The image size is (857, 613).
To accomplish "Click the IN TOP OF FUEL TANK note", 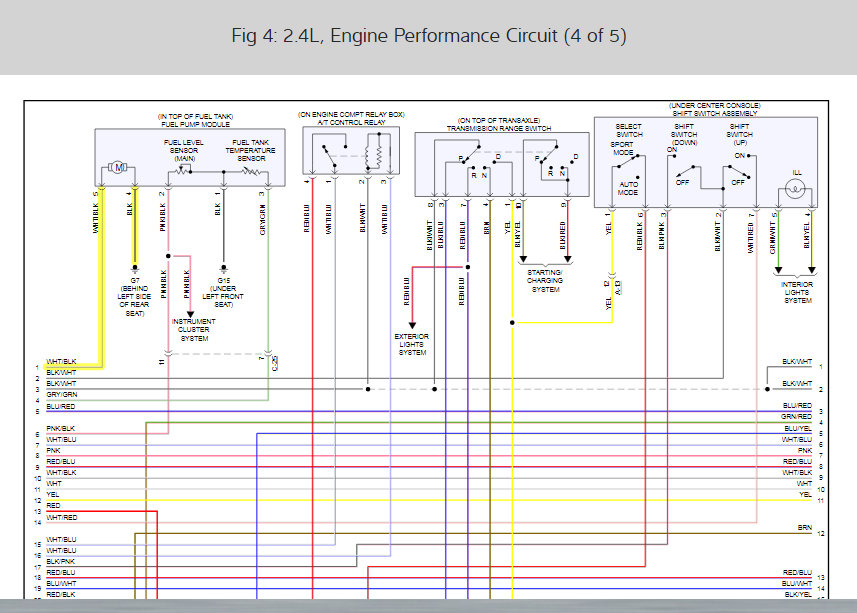I will point(196,116).
